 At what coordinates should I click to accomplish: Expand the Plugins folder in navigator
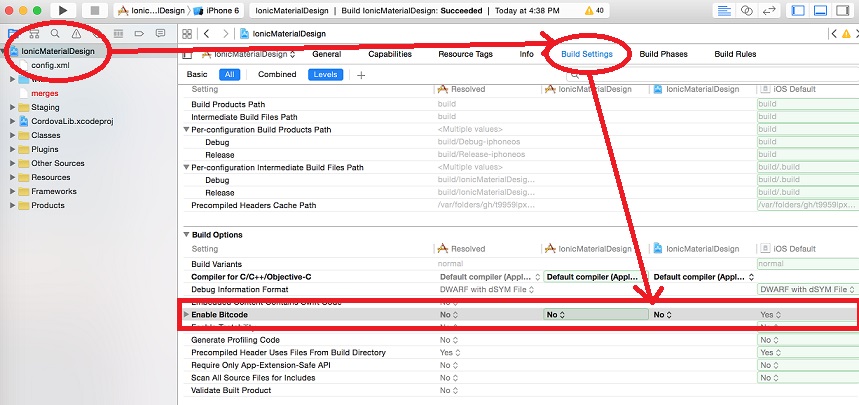point(12,149)
